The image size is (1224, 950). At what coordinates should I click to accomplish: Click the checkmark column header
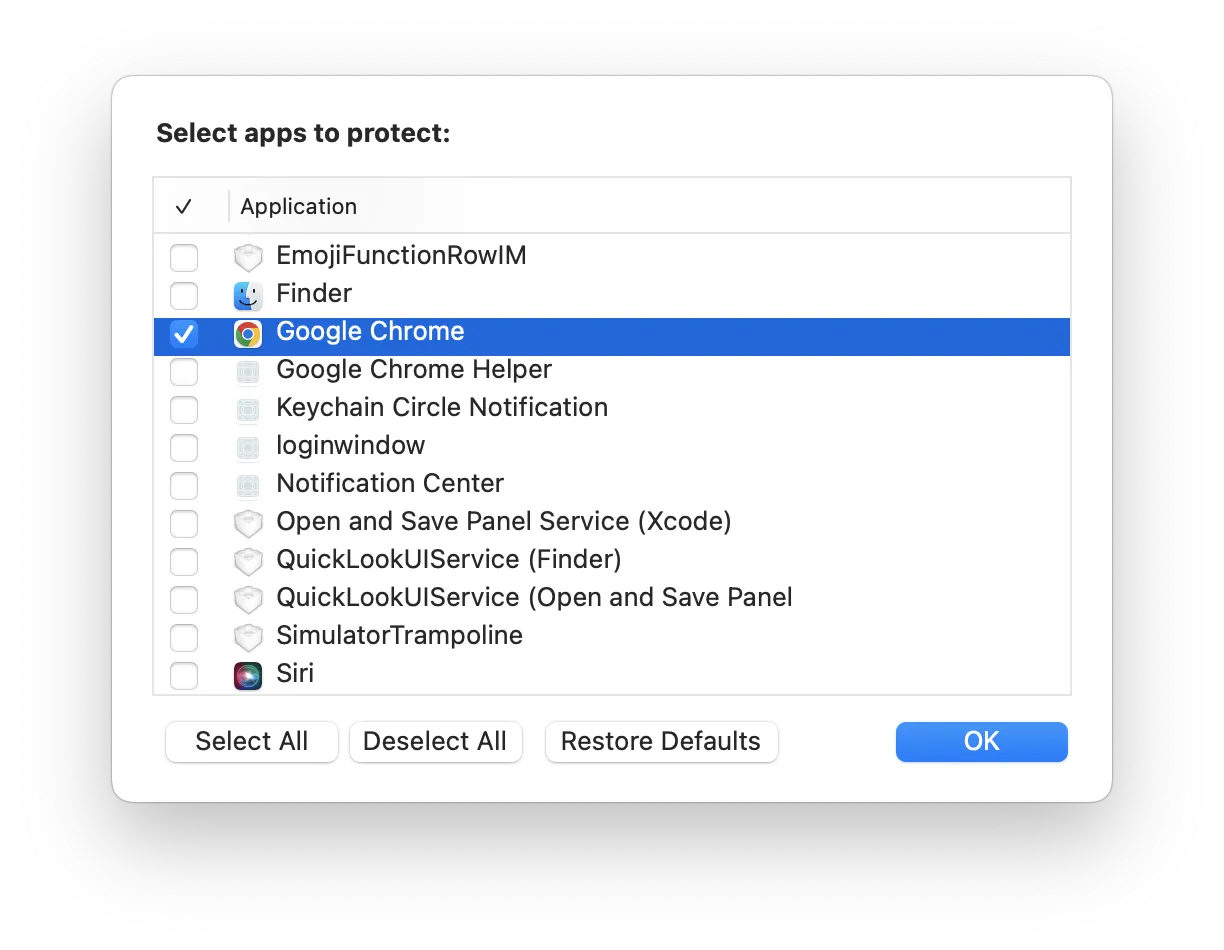click(183, 206)
